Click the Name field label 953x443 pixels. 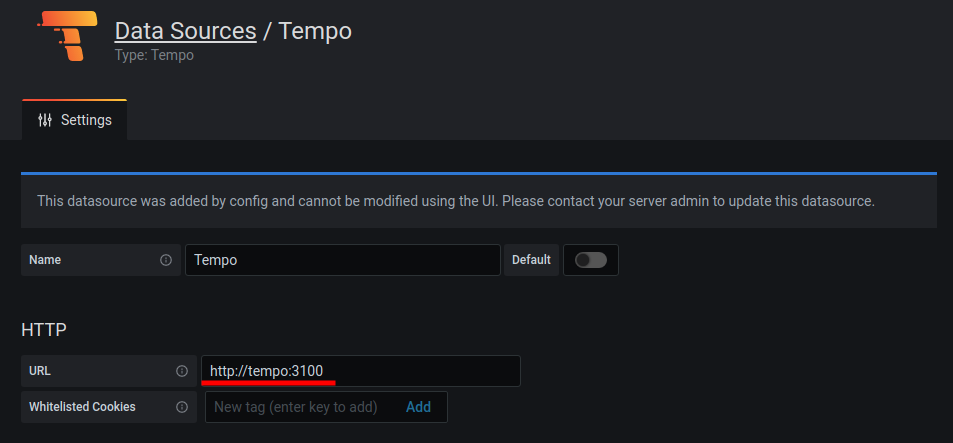click(45, 260)
